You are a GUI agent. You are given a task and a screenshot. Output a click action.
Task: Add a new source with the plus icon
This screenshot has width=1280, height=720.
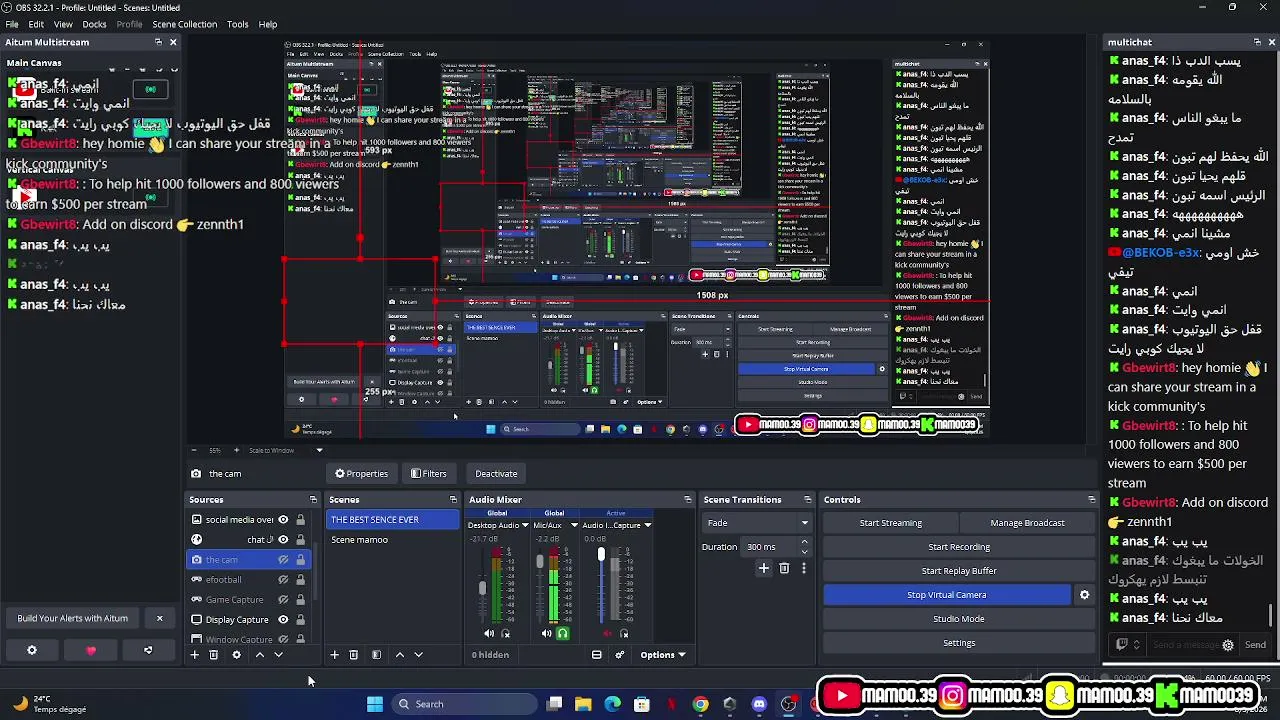click(x=194, y=655)
